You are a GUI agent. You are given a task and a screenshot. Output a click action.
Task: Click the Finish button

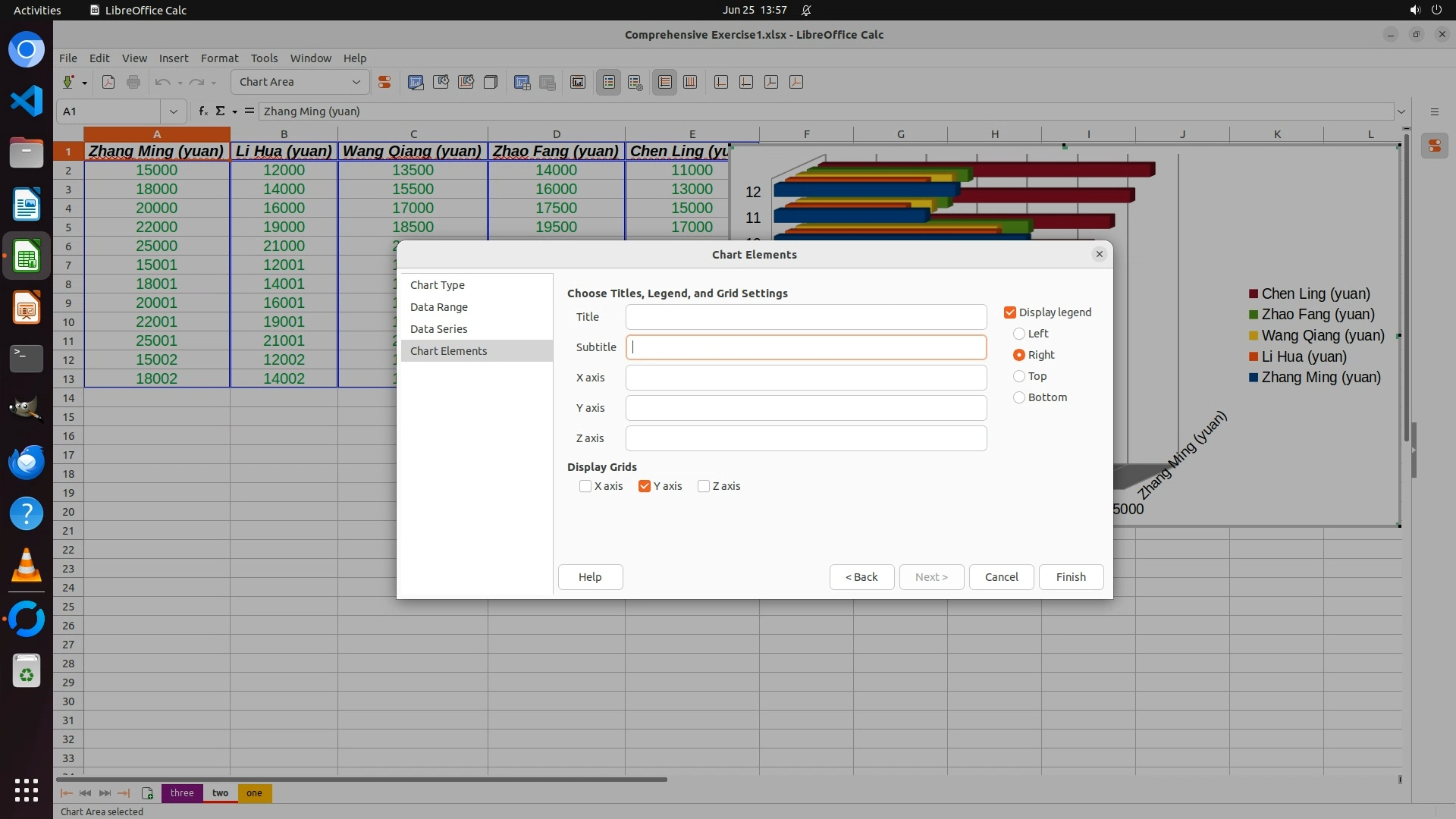pyautogui.click(x=1070, y=577)
